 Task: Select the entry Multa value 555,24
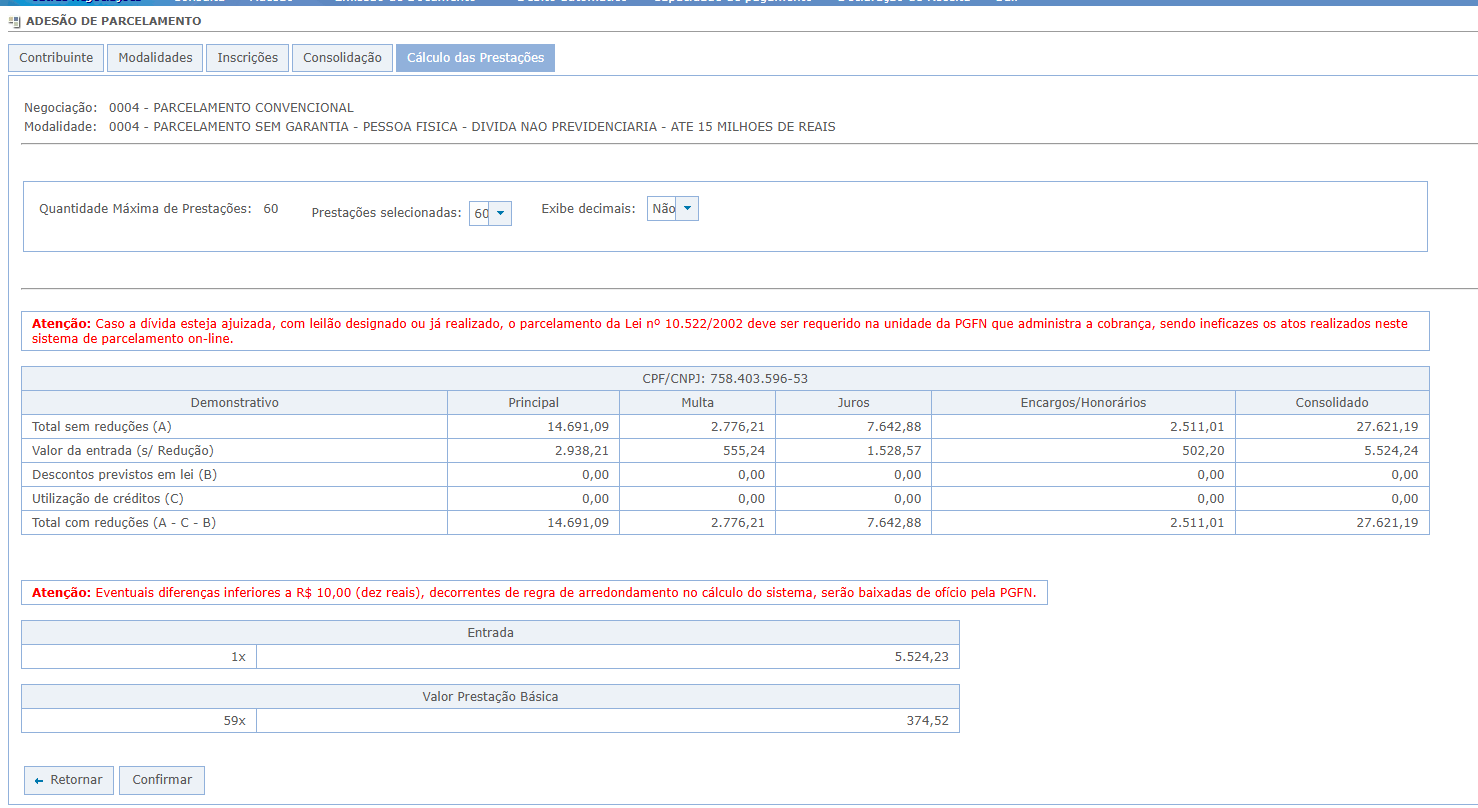[744, 451]
